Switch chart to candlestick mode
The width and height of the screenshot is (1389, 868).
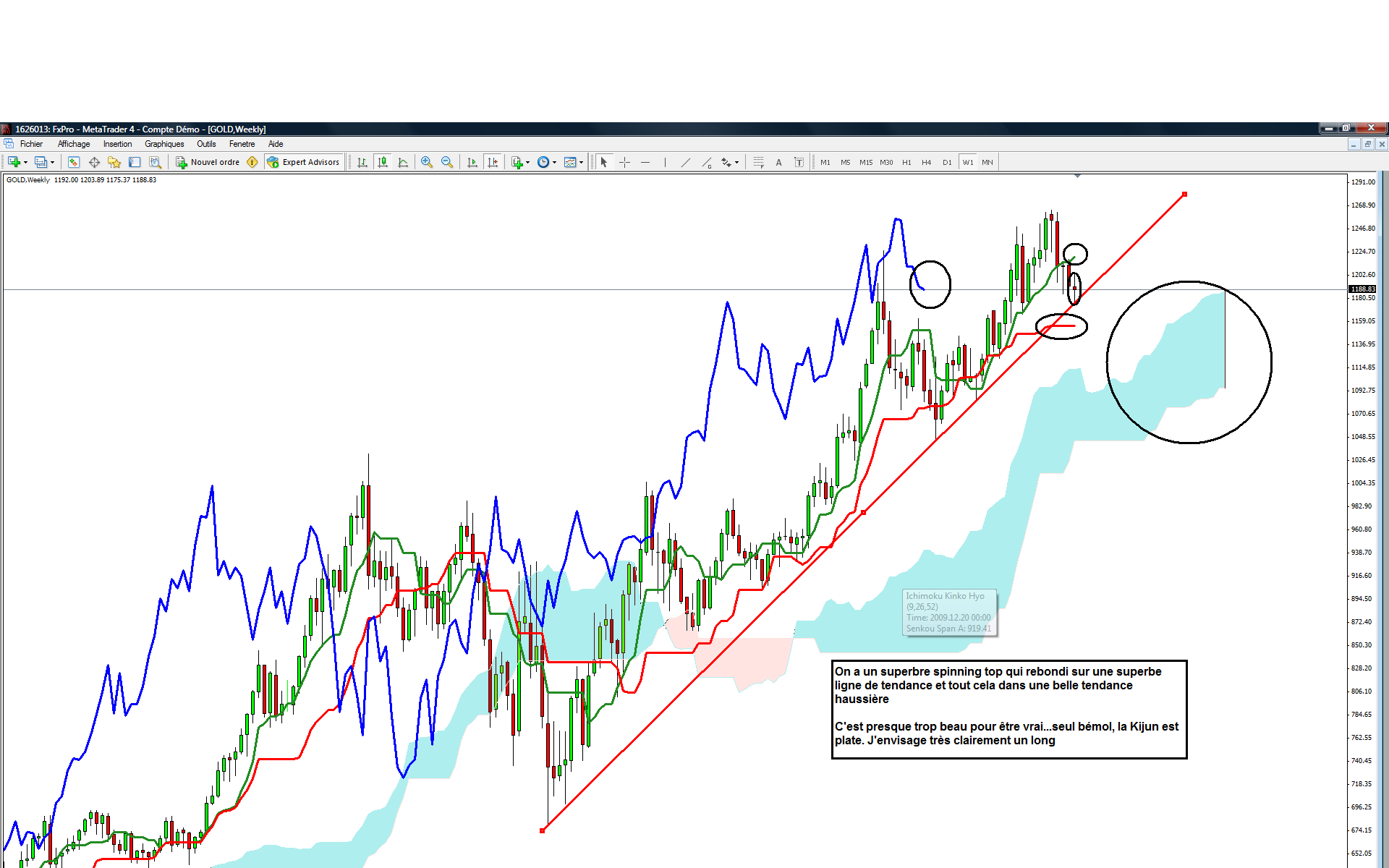click(x=383, y=162)
